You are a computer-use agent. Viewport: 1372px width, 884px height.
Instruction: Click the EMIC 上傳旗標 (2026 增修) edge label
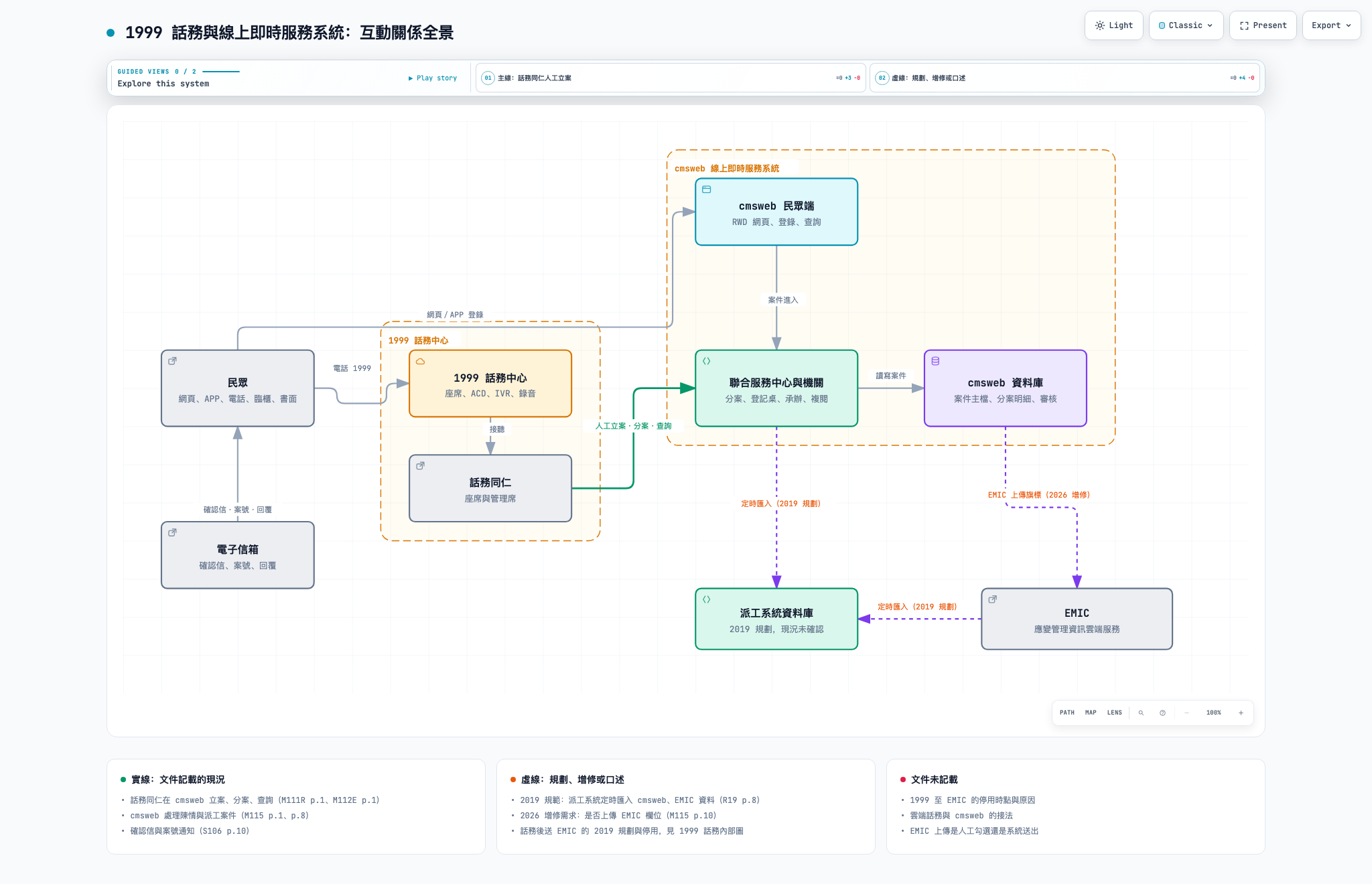pyautogui.click(x=1039, y=495)
